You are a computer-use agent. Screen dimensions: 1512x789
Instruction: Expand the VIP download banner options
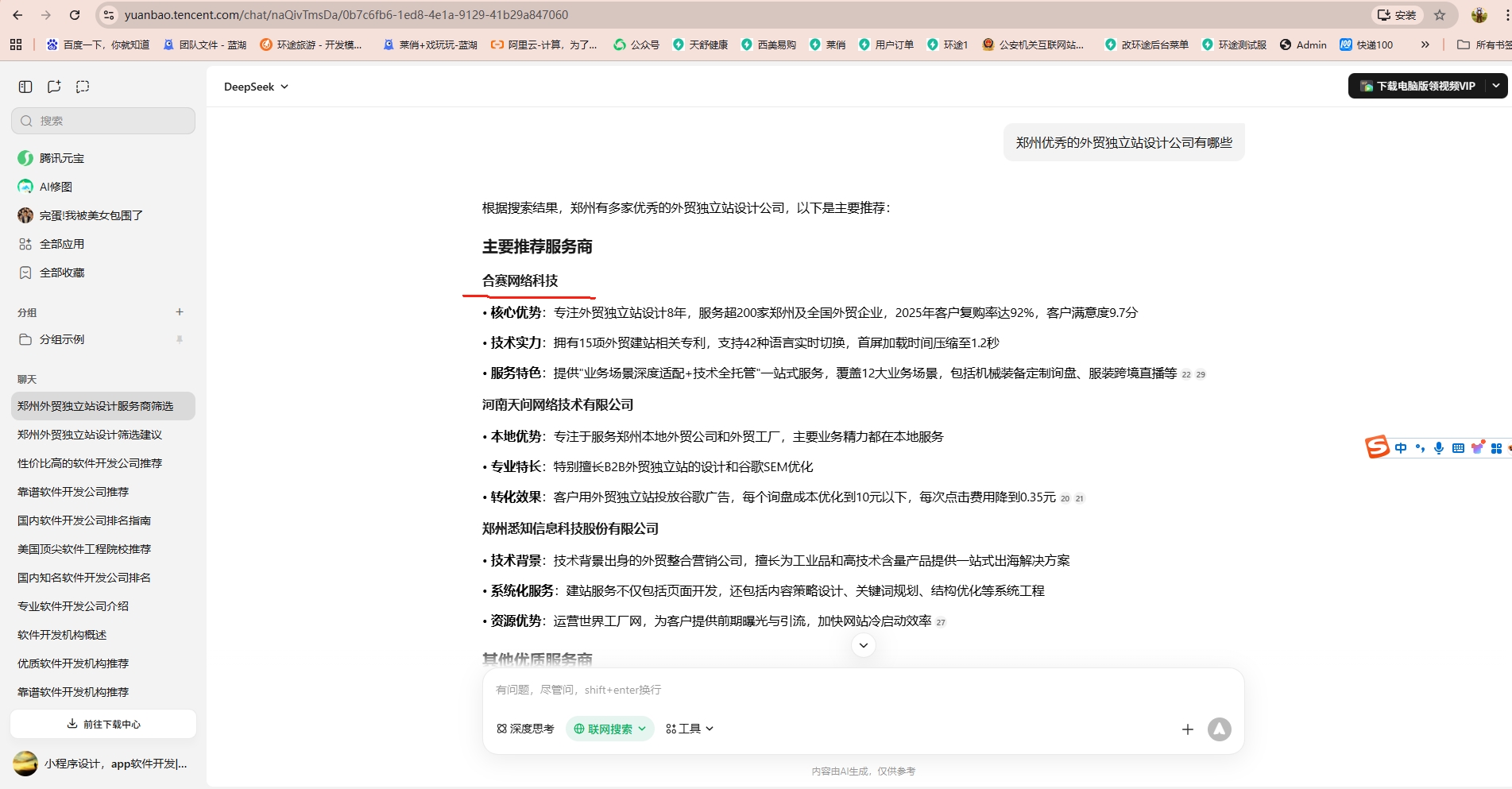tap(1496, 86)
